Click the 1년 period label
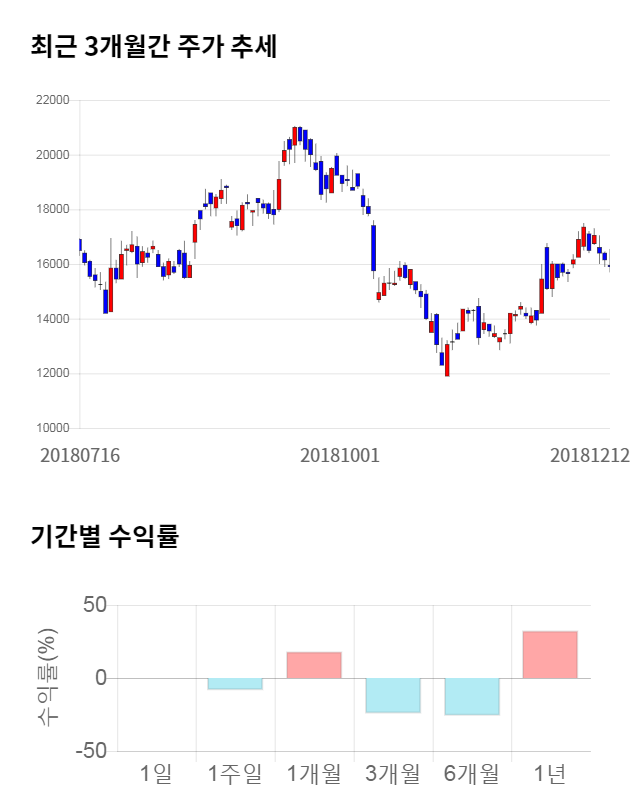This screenshot has width=640, height=810. tap(550, 773)
